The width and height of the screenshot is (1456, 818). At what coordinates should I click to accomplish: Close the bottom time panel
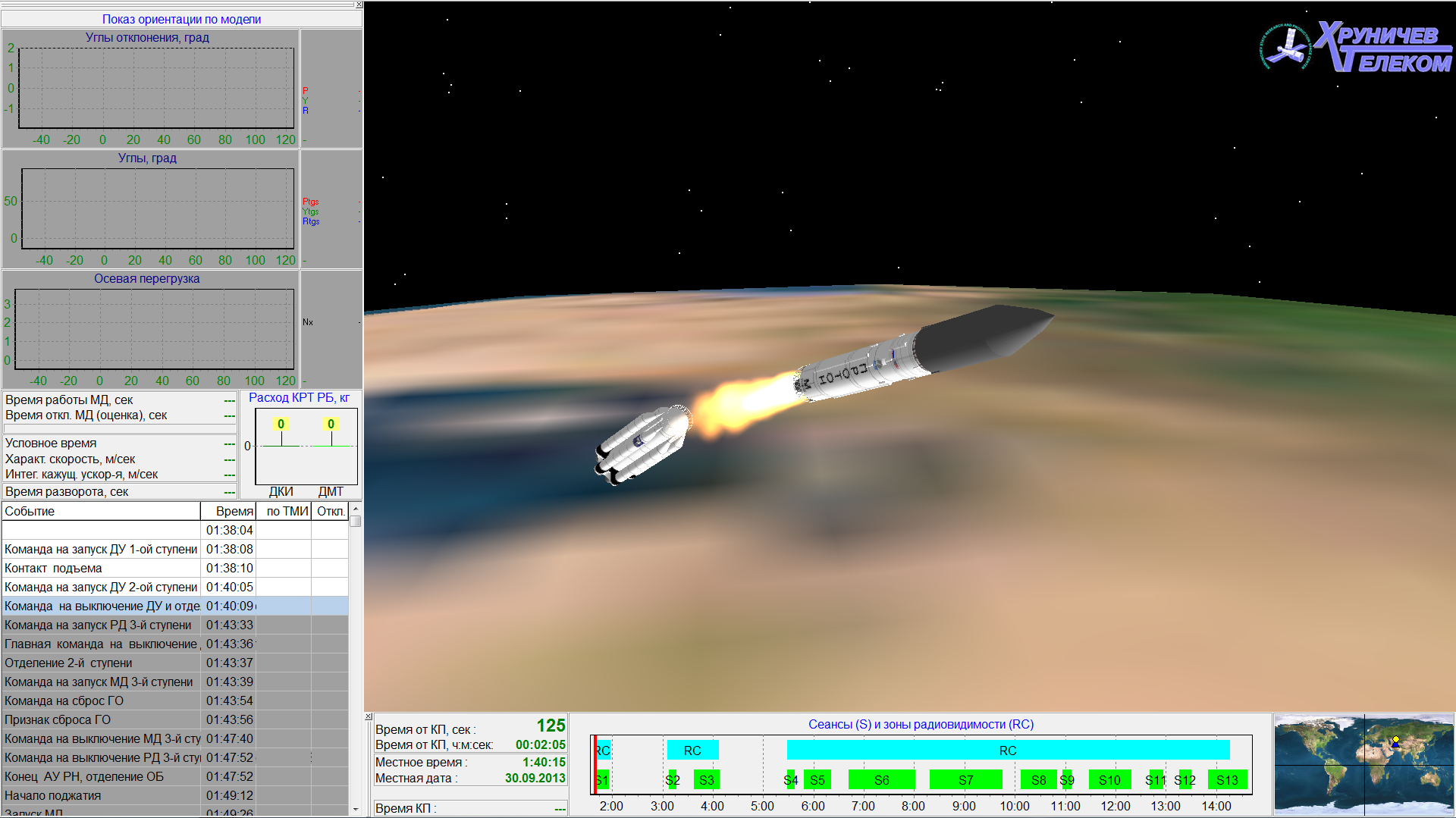pyautogui.click(x=369, y=716)
